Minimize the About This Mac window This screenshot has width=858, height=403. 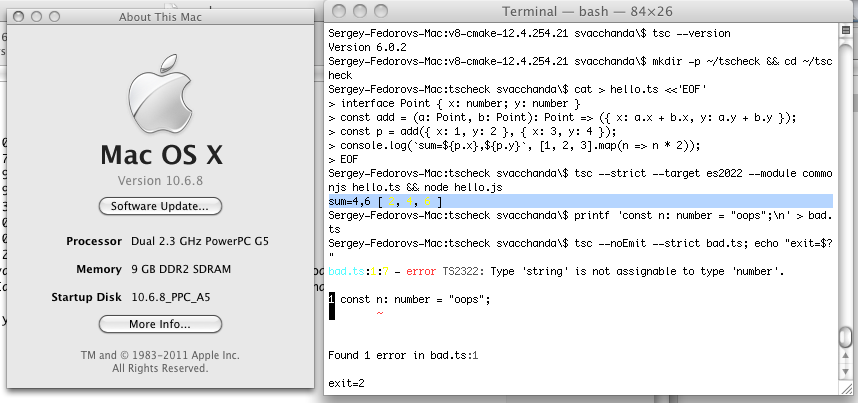36,17
